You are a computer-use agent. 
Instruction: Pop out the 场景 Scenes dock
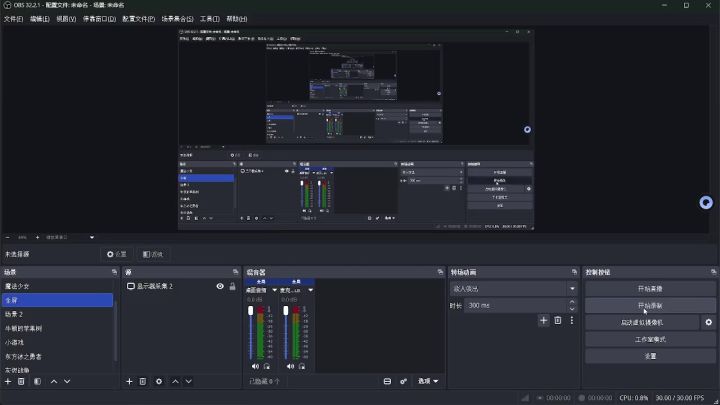(114, 272)
